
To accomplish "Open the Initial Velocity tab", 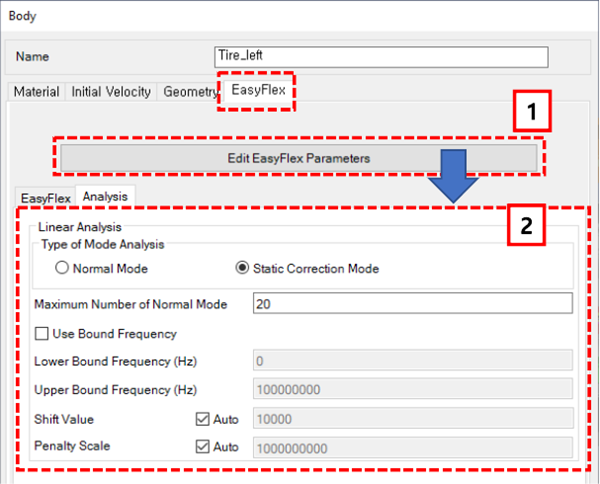I will pyautogui.click(x=111, y=92).
